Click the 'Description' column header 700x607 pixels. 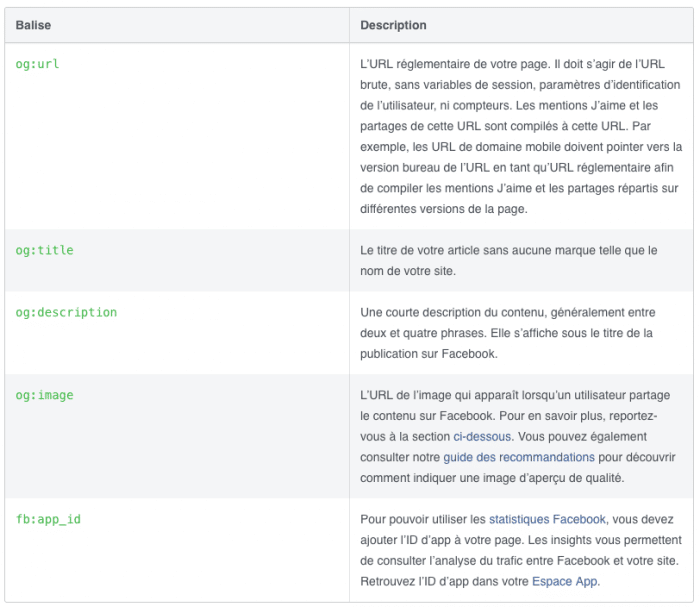click(x=393, y=25)
